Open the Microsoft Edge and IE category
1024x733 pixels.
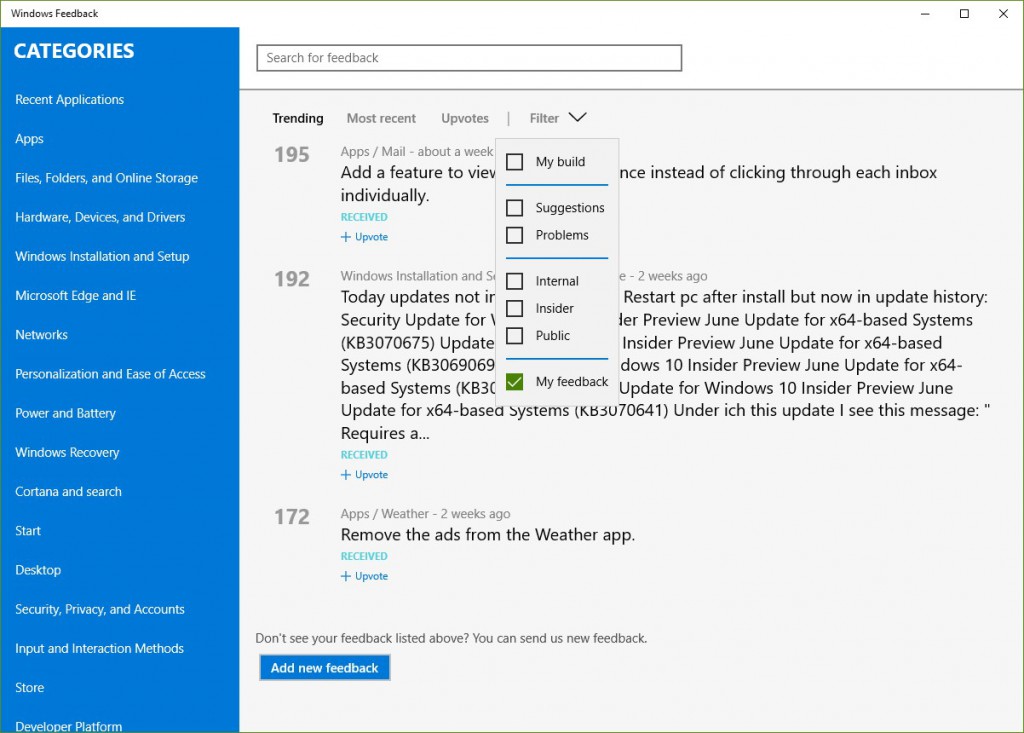pyautogui.click(x=76, y=295)
